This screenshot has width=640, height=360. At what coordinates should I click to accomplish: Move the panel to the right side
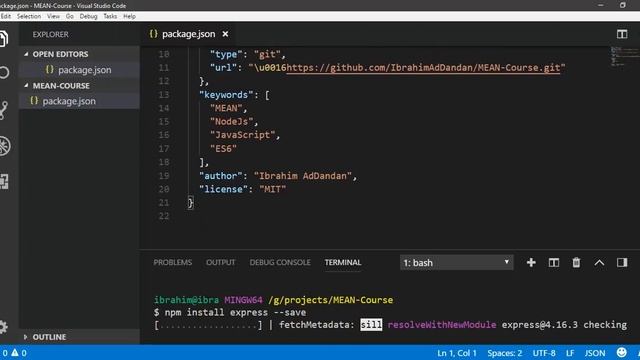pos(622,262)
